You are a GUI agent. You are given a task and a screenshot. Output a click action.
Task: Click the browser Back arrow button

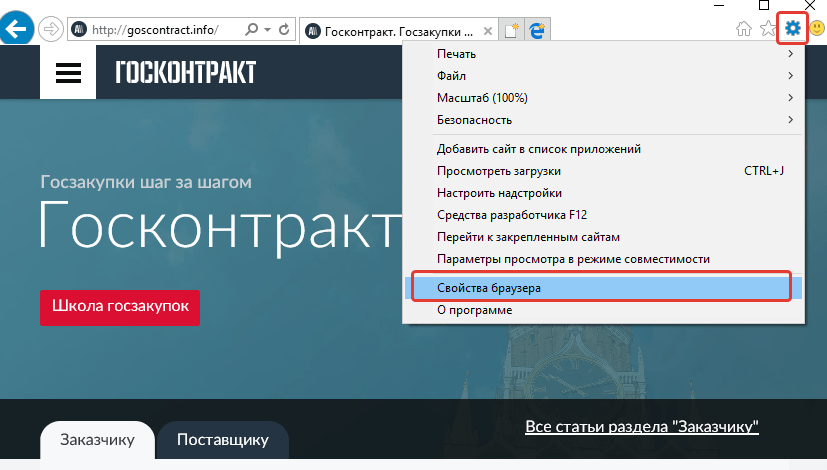[x=17, y=29]
